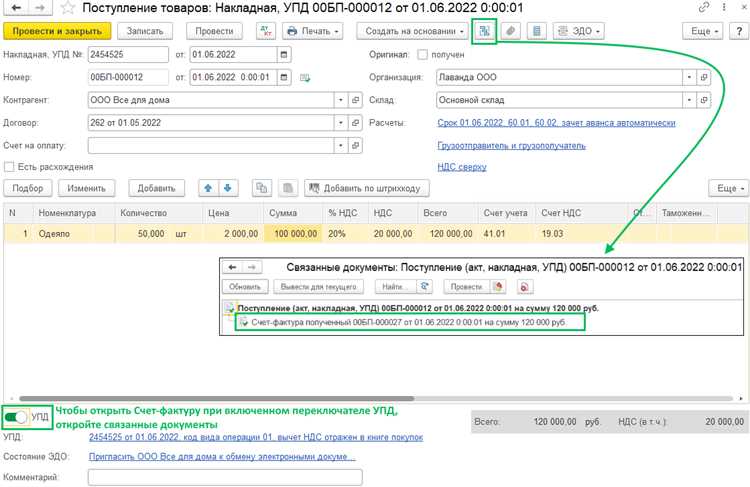Image resolution: width=750 pixels, height=487 pixels.
Task: Move table row down with blue arrow
Action: coord(228,188)
